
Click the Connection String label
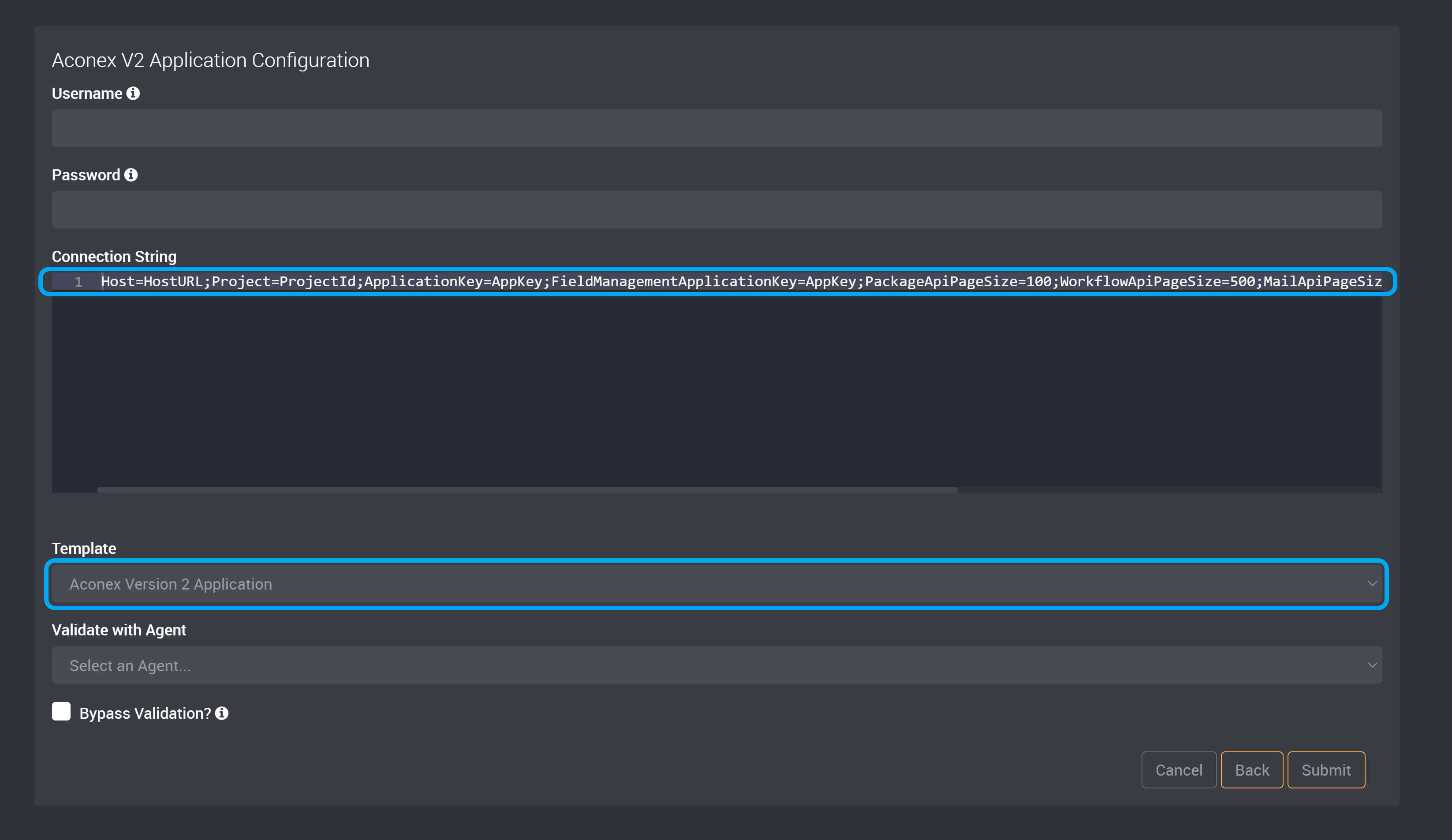[114, 256]
